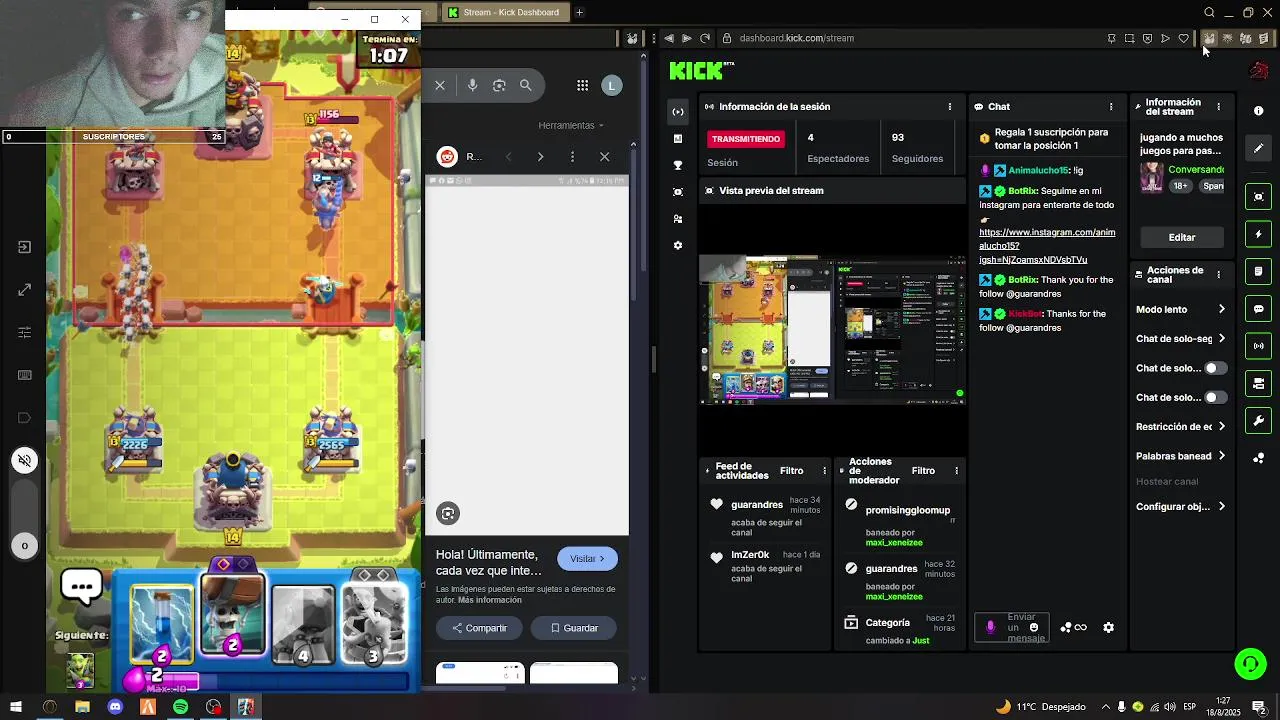Click the info icon in right widget rail
This screenshot has width=1280, height=720.
[1258, 111]
